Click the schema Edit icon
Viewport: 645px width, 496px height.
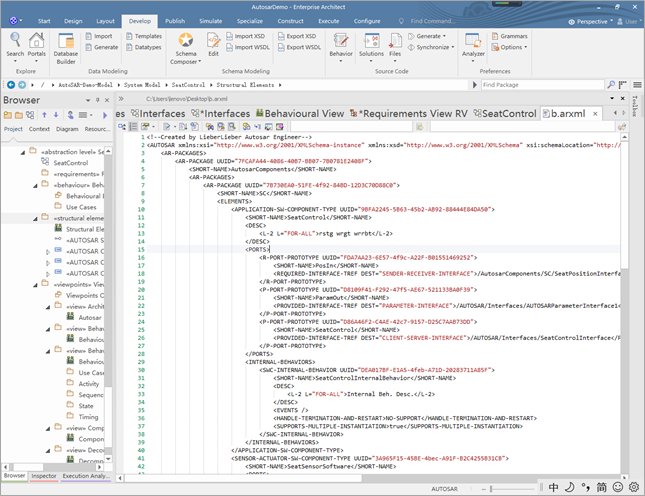tap(213, 44)
